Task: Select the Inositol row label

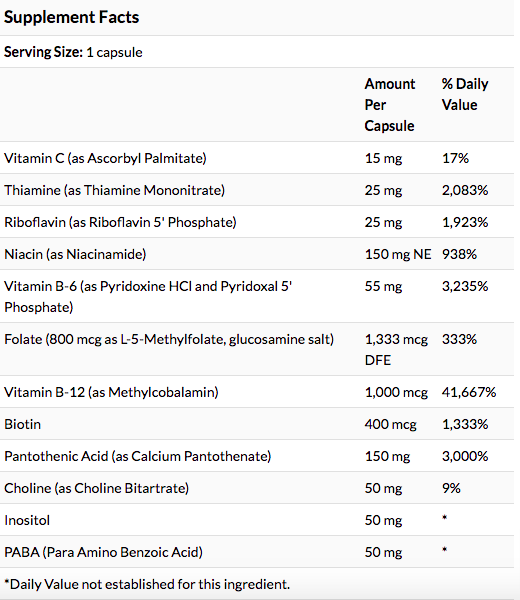Action: tap(27, 520)
